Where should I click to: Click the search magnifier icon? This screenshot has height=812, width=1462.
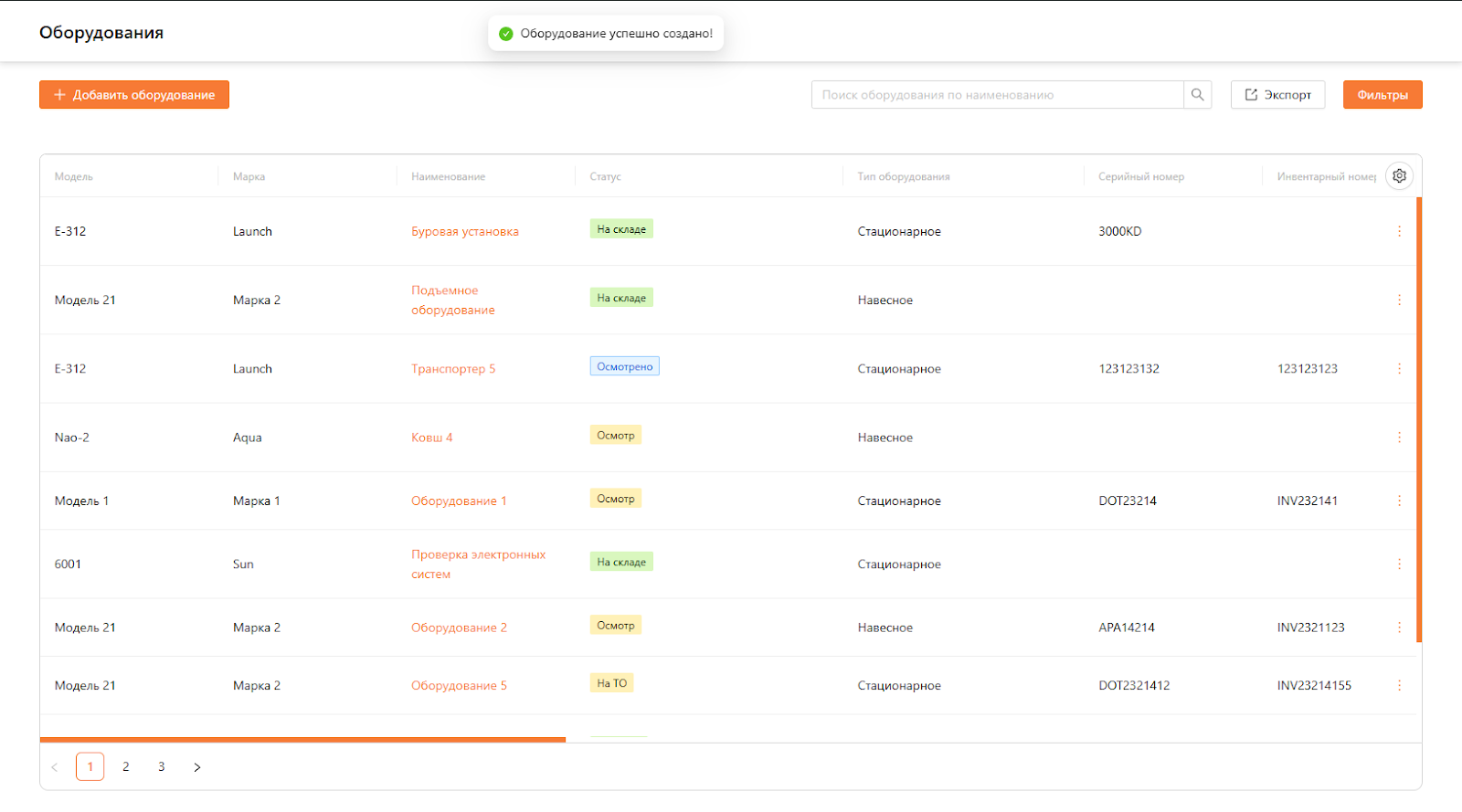(x=1197, y=95)
